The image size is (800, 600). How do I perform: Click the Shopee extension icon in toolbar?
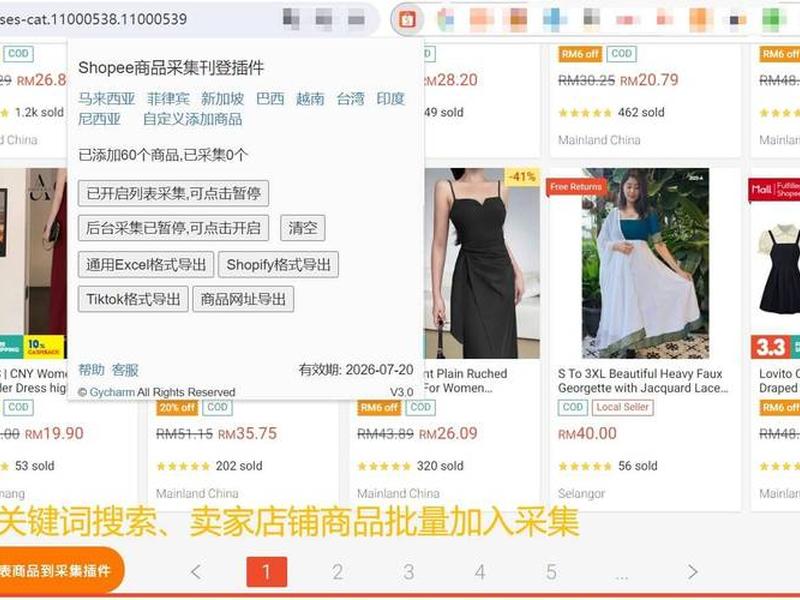point(407,20)
